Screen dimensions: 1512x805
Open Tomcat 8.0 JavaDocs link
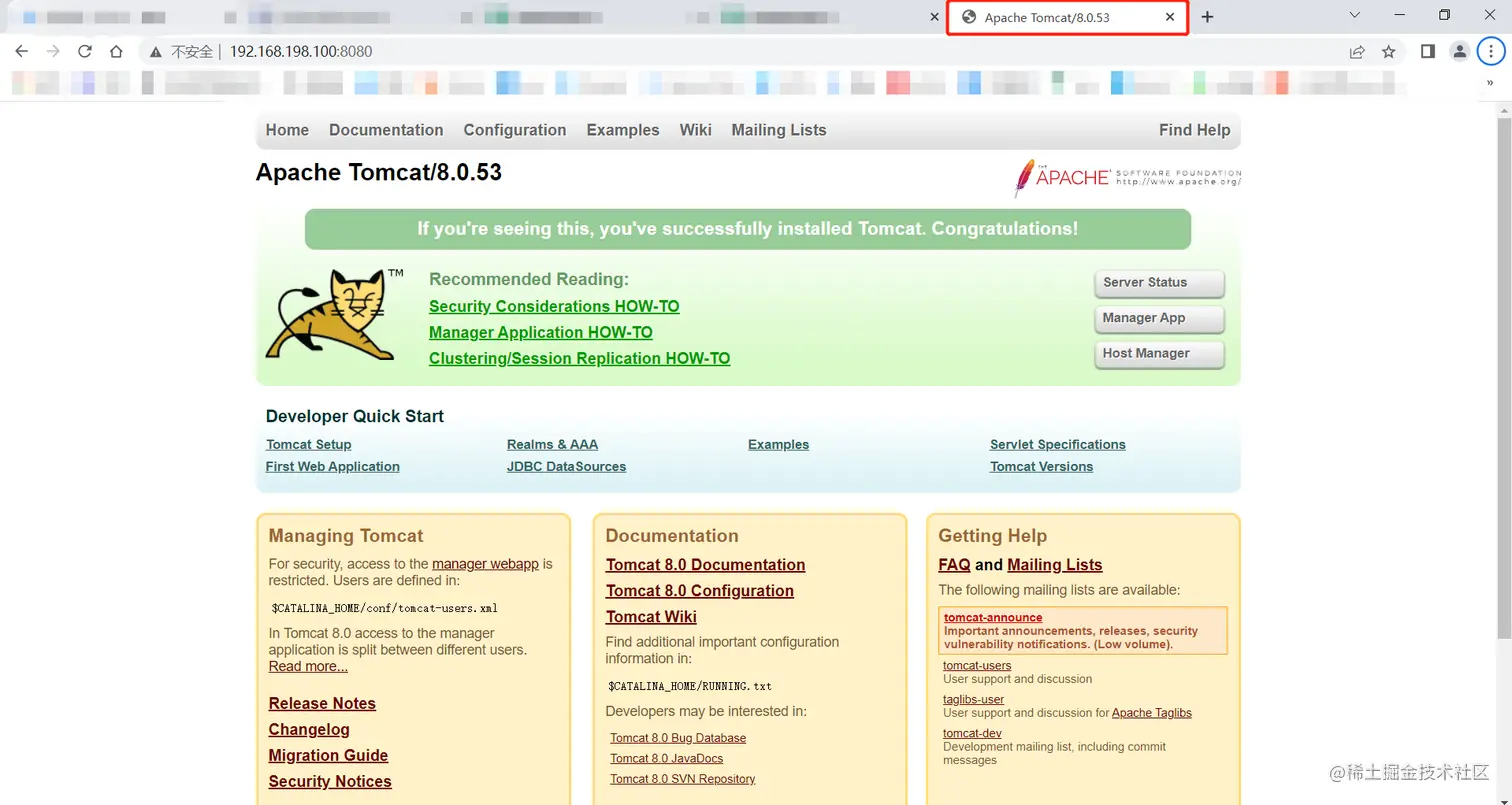[666, 758]
